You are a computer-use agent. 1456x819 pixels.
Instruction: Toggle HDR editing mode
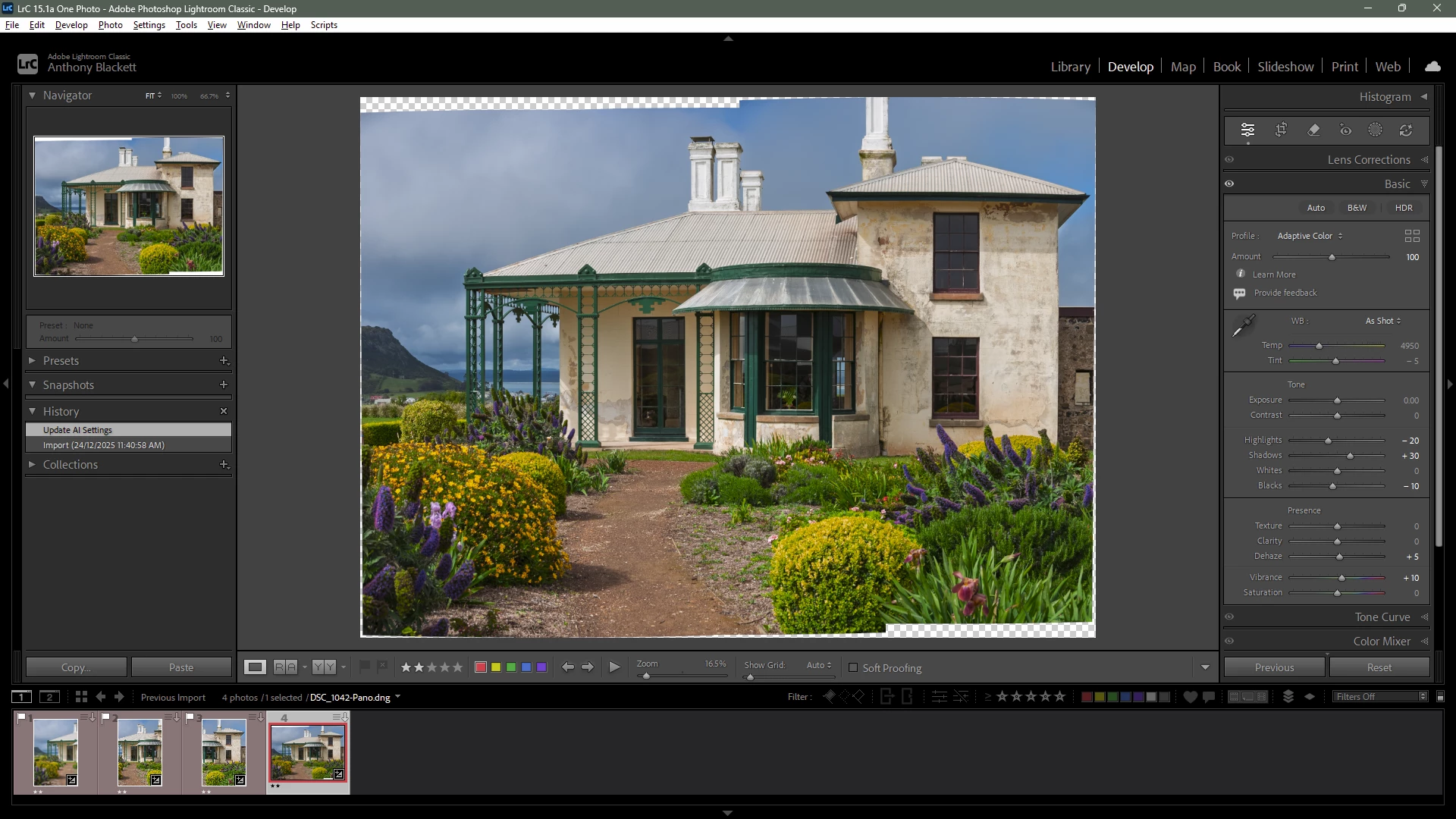tap(1404, 208)
